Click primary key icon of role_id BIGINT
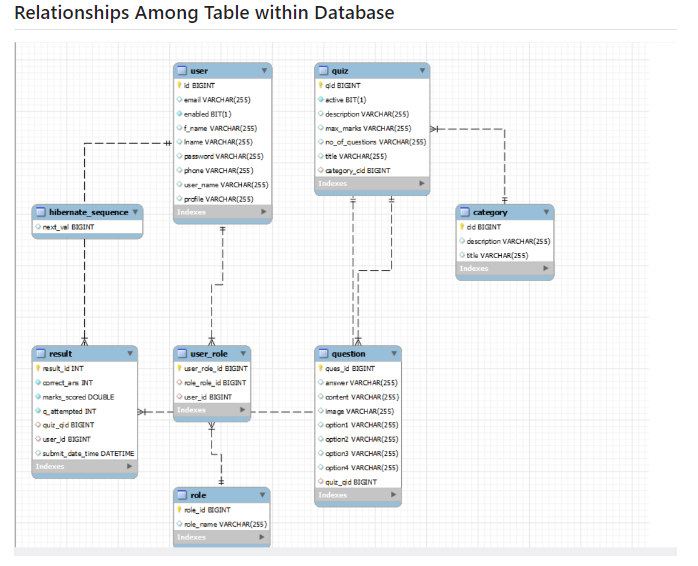The width and height of the screenshot is (698, 566). [x=179, y=509]
